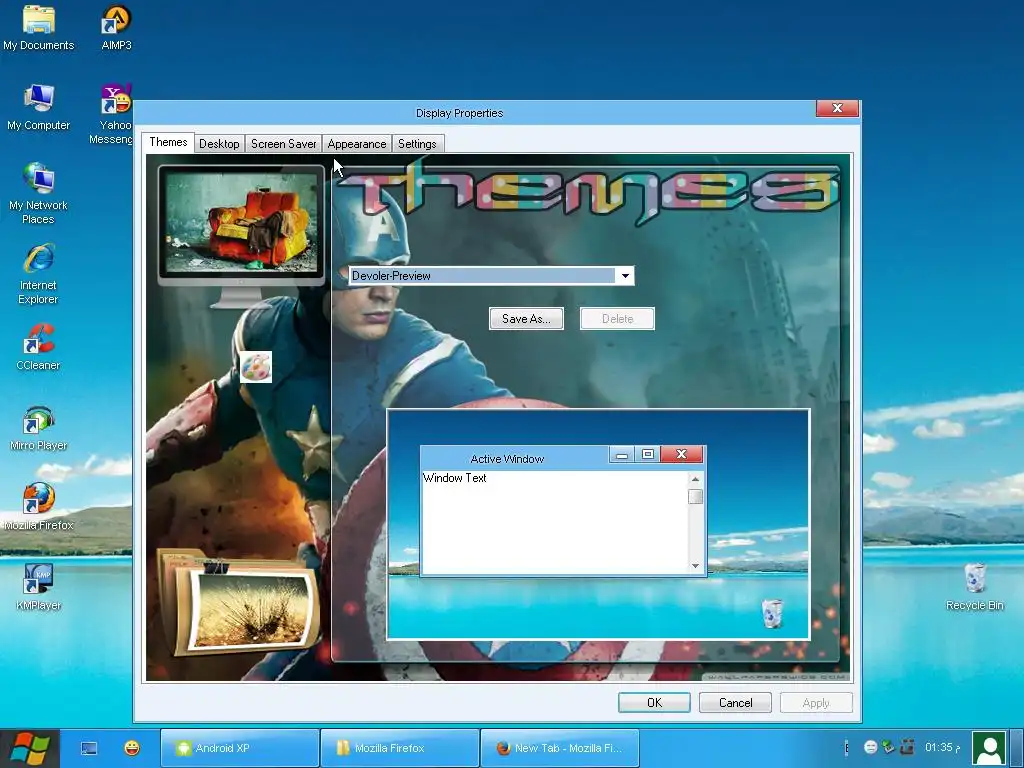Click the user avatar icon in taskbar corner
Screen dimensions: 1024x768
[989, 748]
